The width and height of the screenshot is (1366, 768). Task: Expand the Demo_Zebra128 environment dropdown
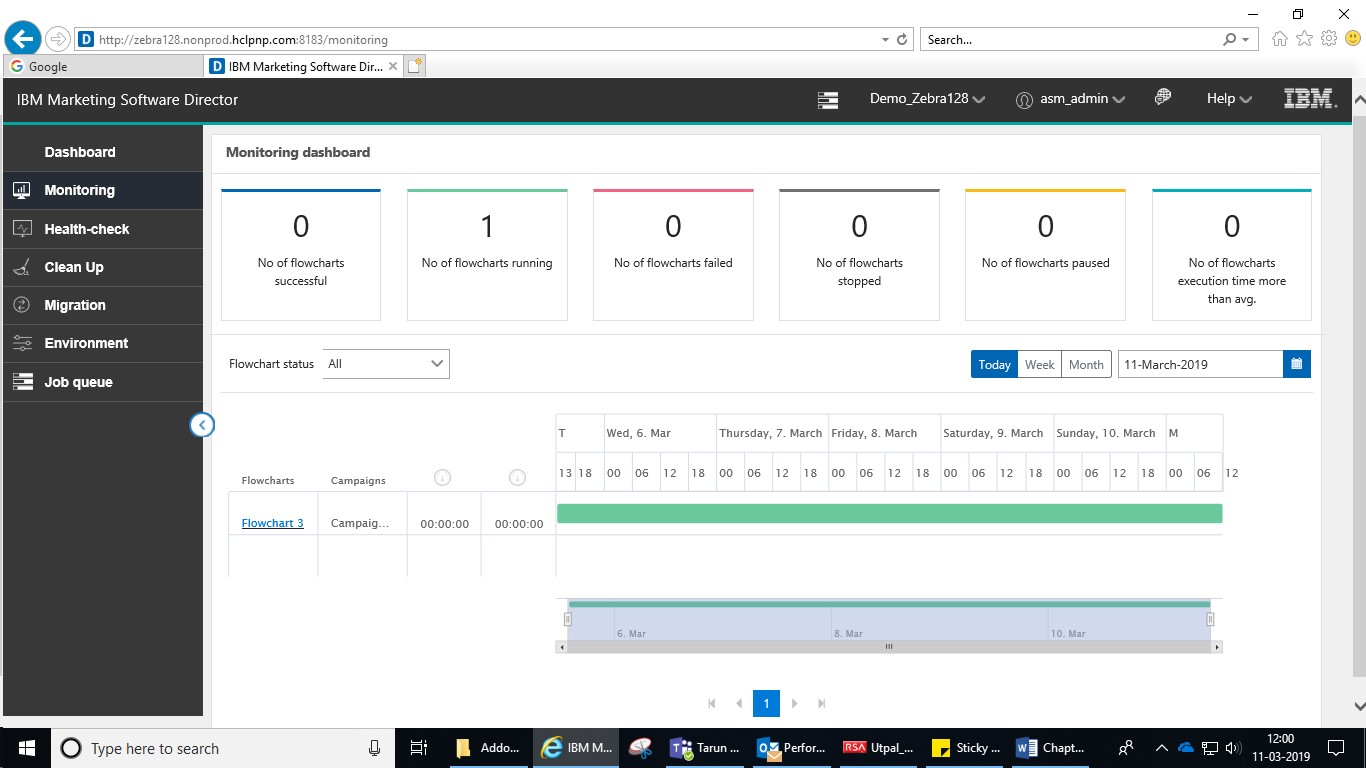[927, 99]
